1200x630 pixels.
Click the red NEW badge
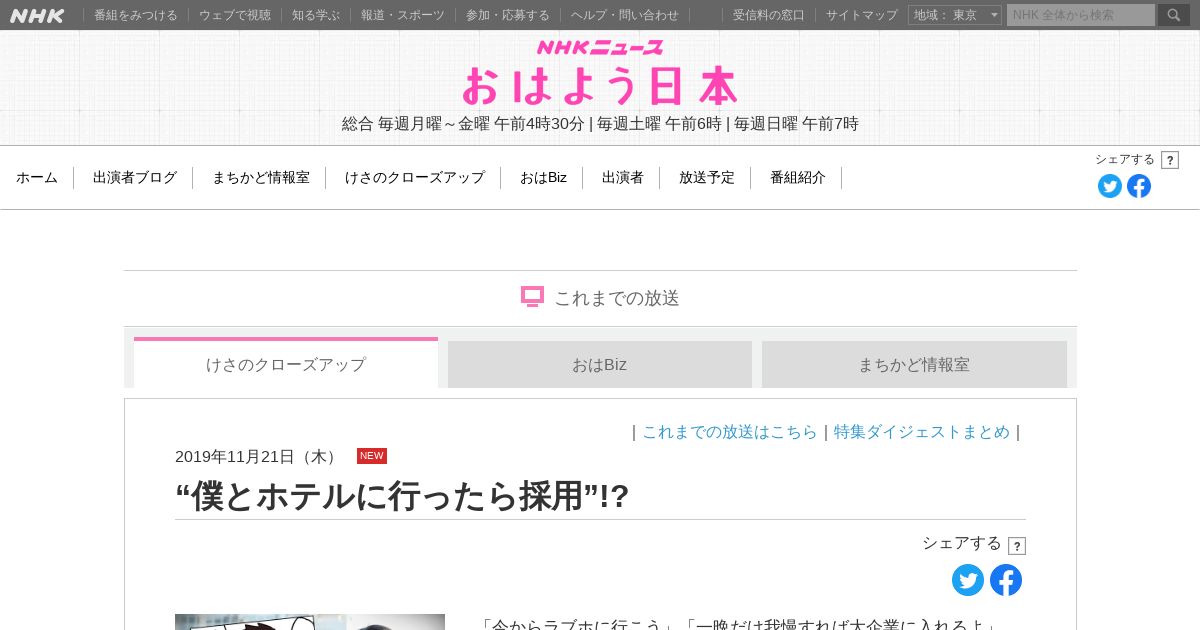tap(372, 456)
